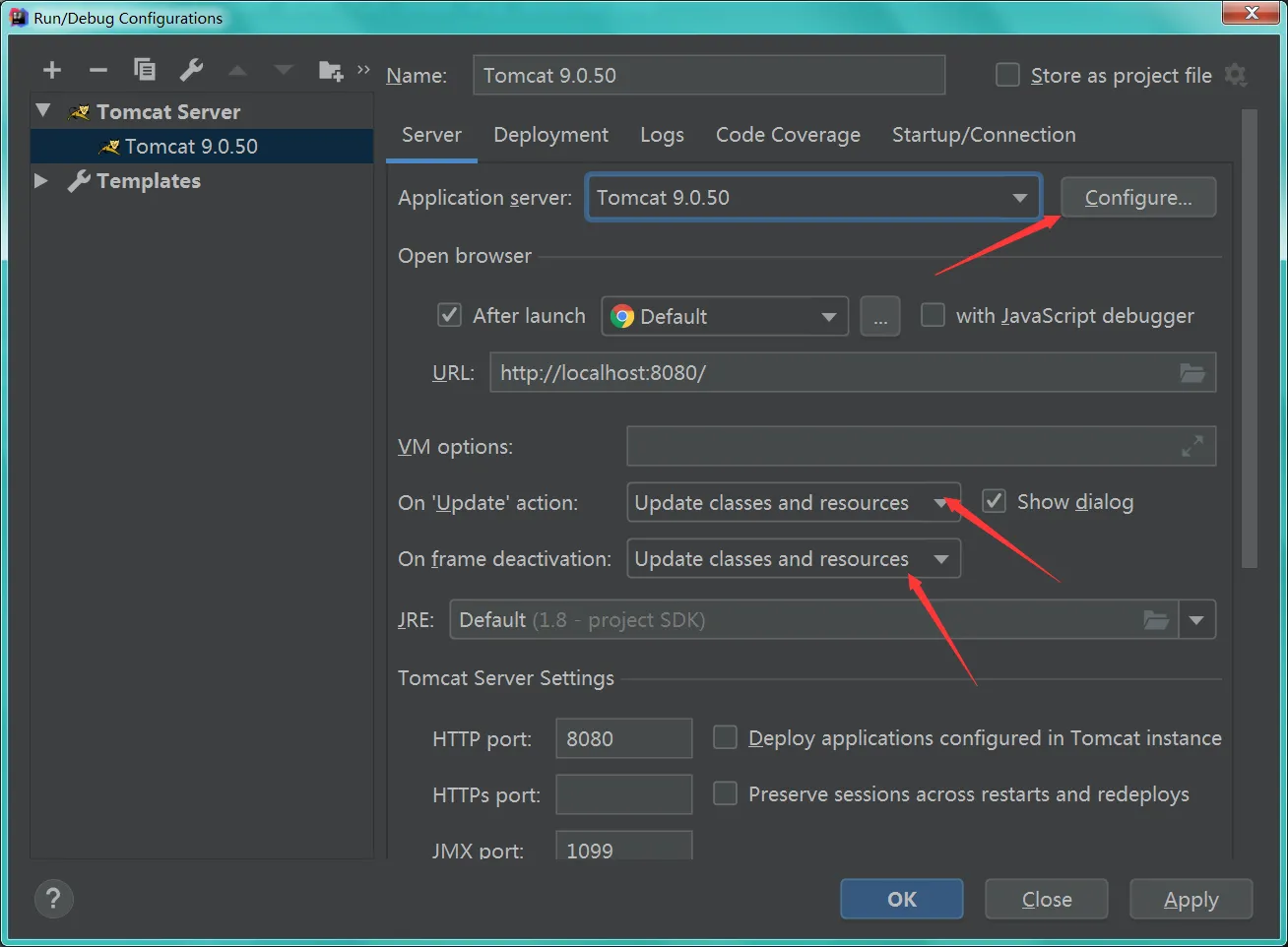This screenshot has height=947, width=1288.
Task: Browse JRE folder icon
Action: point(1156,620)
